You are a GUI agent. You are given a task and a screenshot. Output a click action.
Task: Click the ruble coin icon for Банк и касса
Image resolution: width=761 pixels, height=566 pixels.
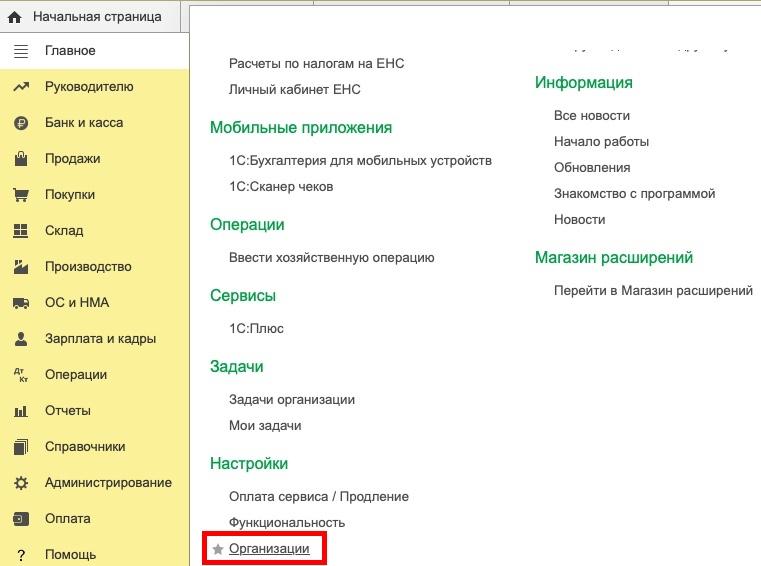[x=21, y=123]
